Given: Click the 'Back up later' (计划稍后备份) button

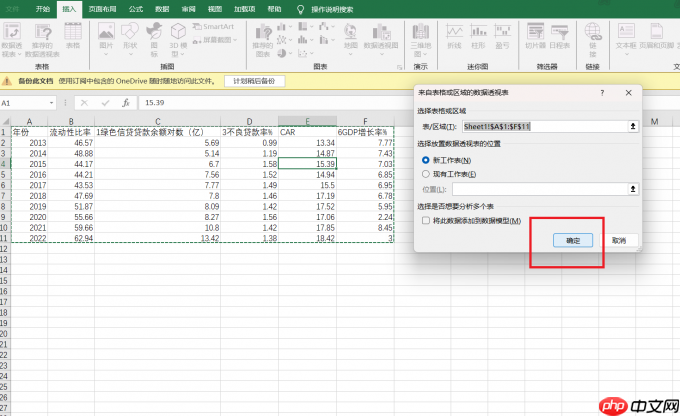Looking at the screenshot, I should tap(255, 81).
